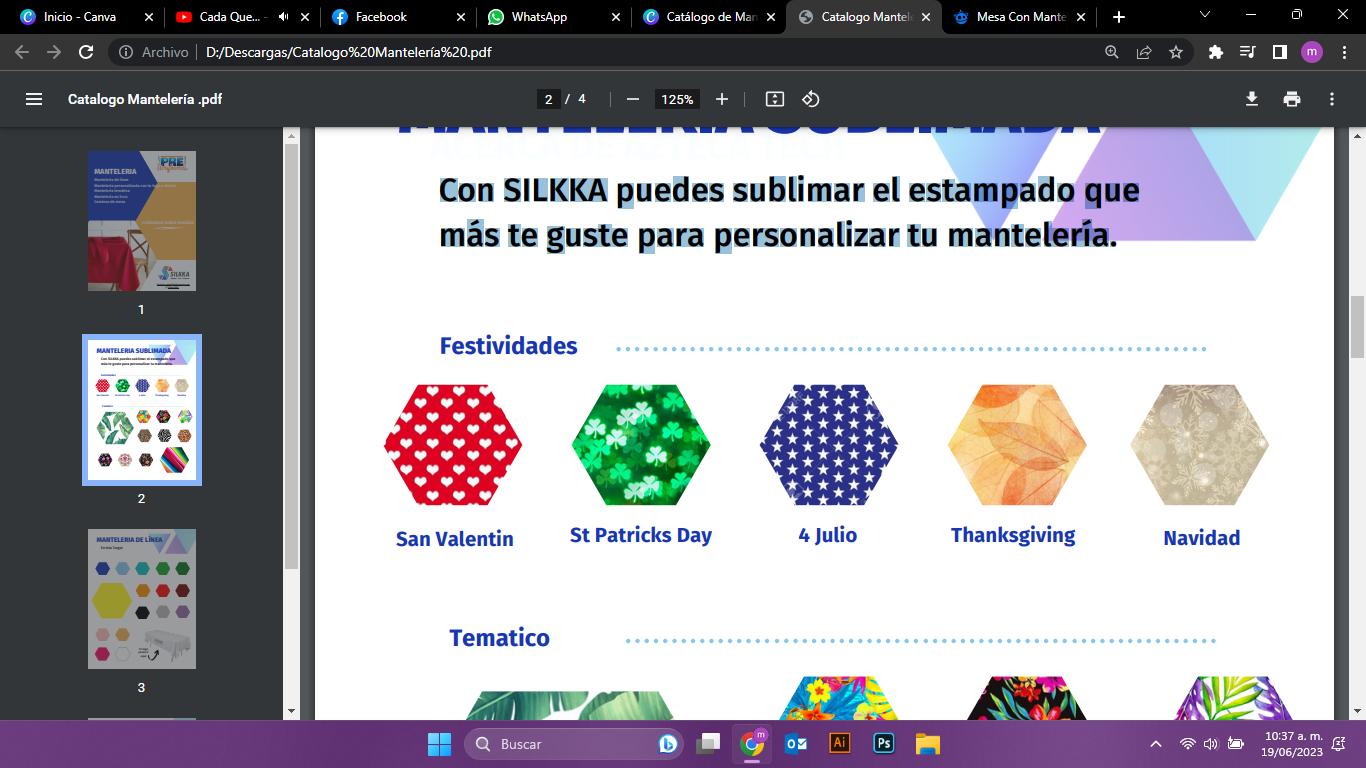The image size is (1366, 768).
Task: Open the Chrome profile avatar
Action: coord(1311,52)
